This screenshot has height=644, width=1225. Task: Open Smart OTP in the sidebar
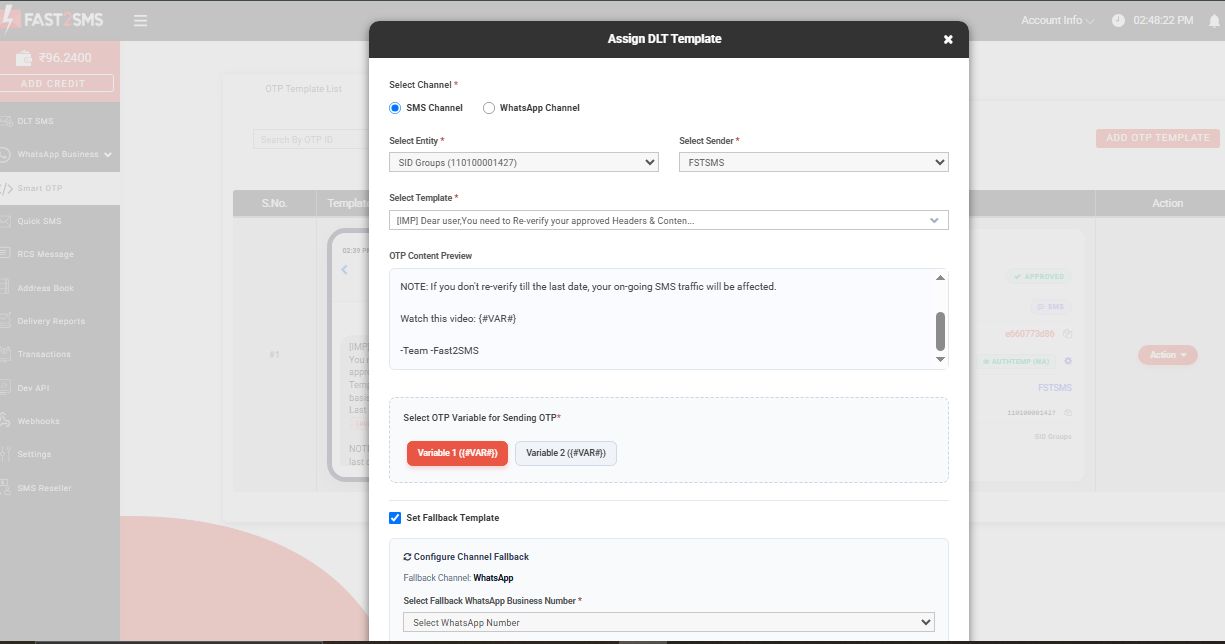point(60,188)
